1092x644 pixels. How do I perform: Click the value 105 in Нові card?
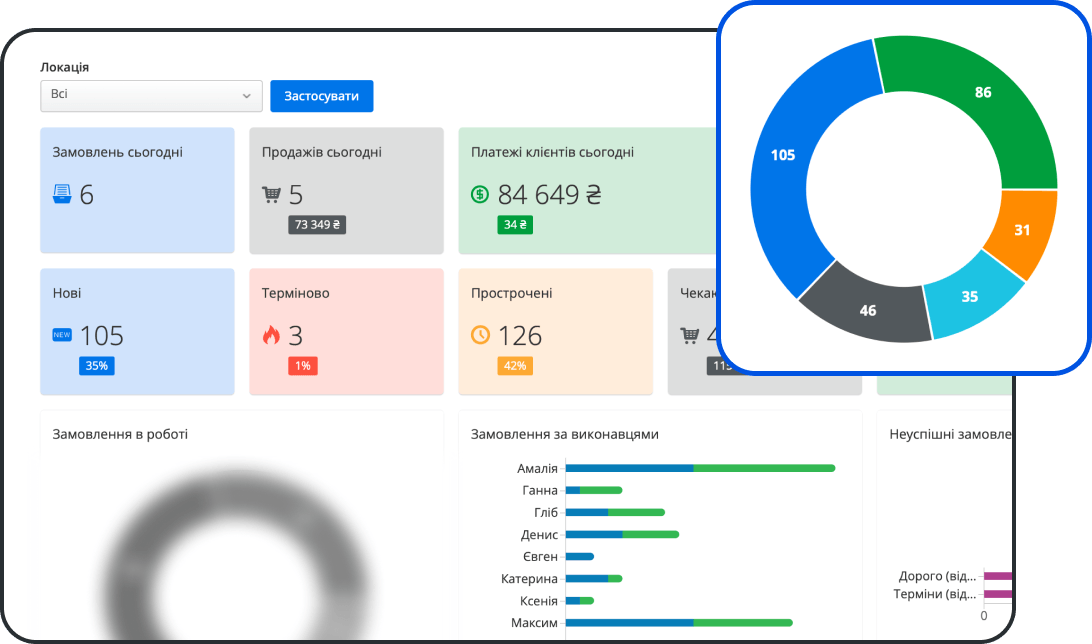pyautogui.click(x=102, y=336)
